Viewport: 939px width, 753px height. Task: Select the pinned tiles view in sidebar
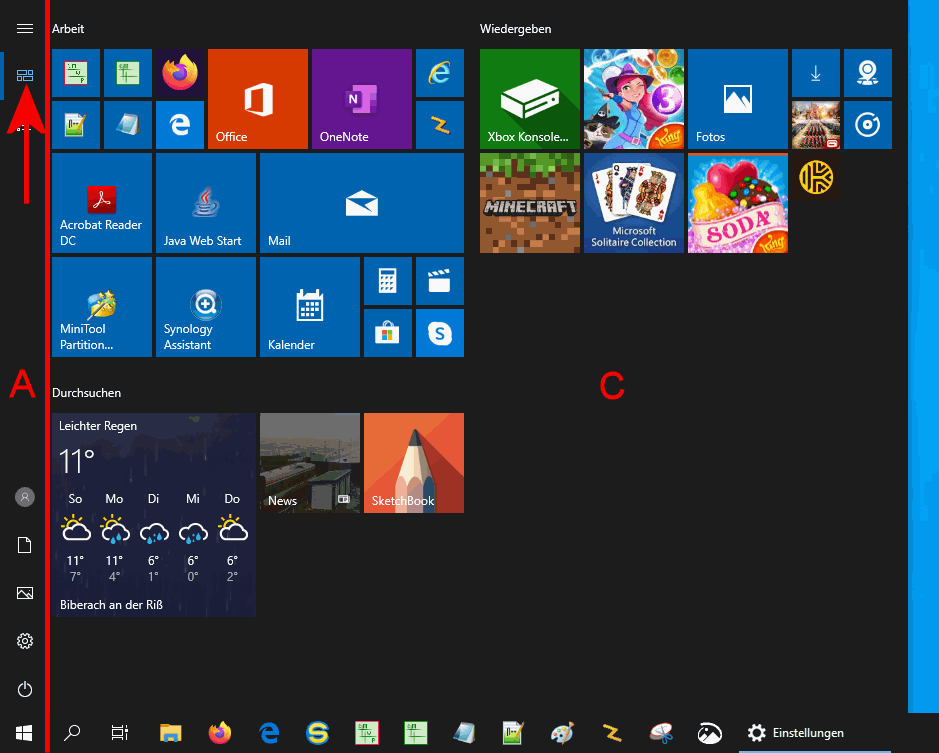[x=25, y=75]
